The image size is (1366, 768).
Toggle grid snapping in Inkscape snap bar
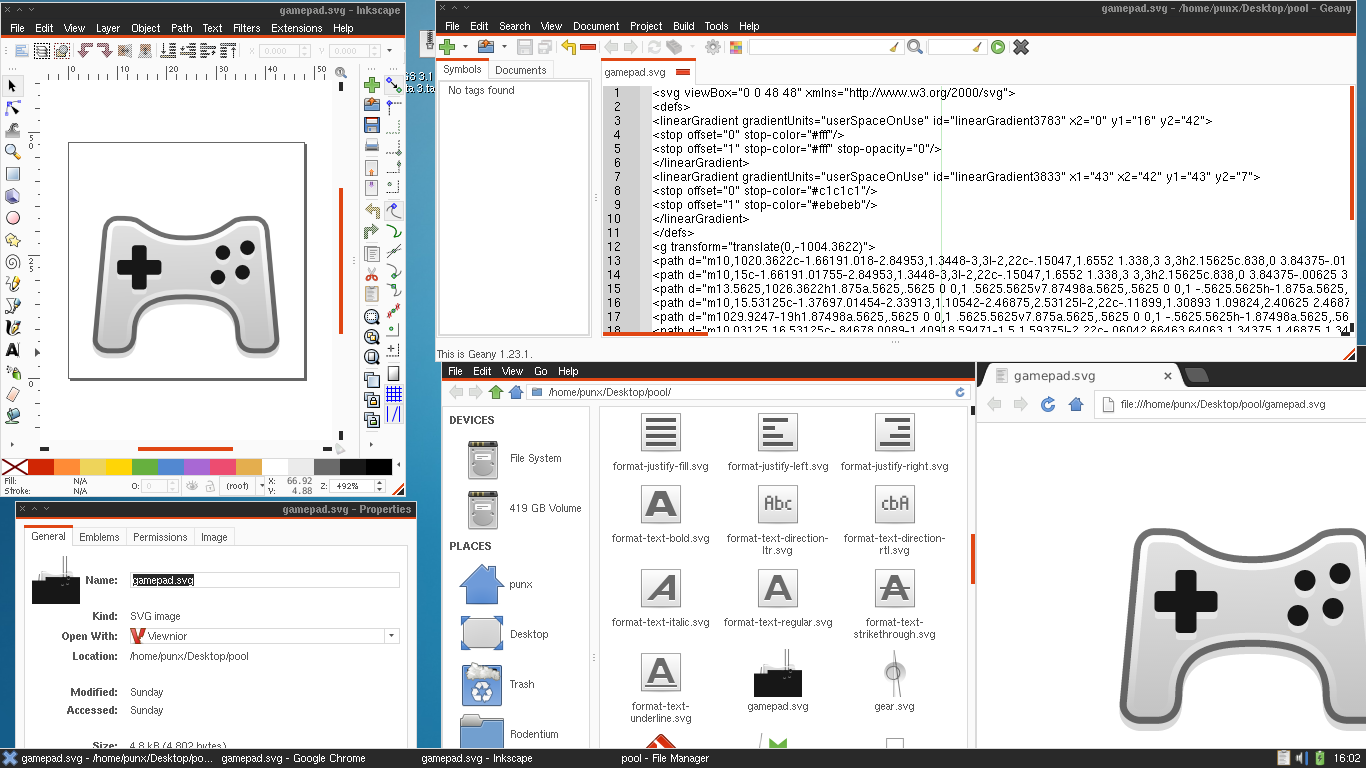point(394,393)
